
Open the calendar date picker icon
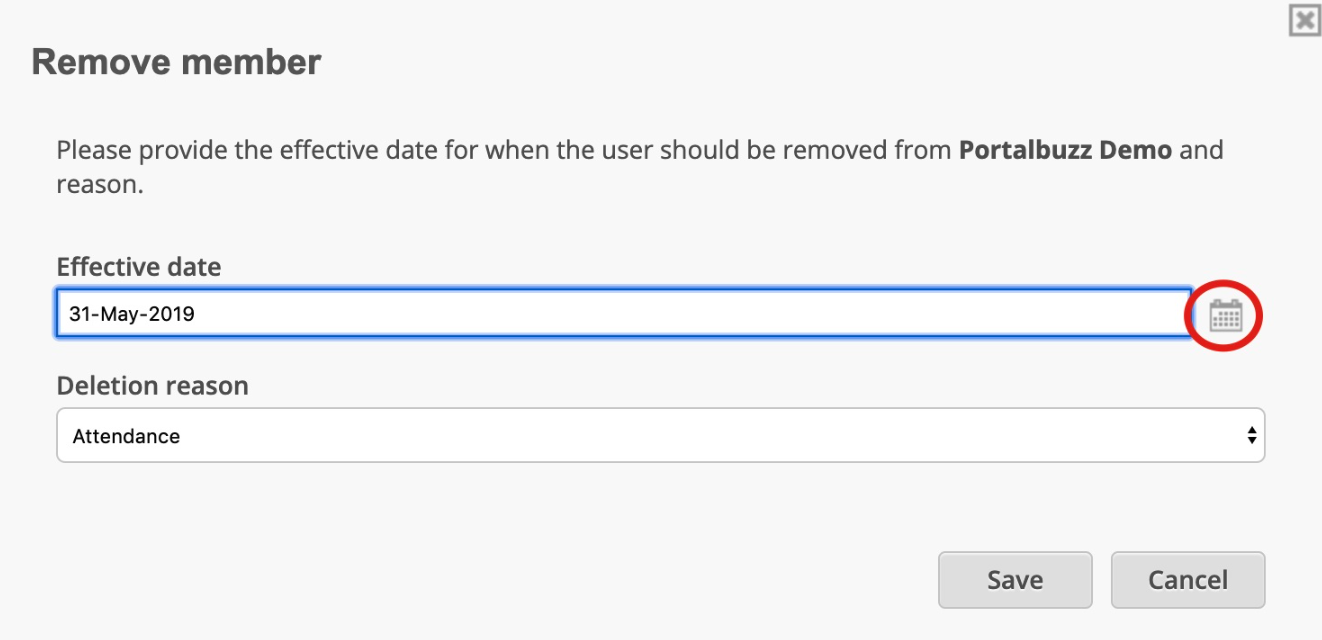pos(1225,316)
